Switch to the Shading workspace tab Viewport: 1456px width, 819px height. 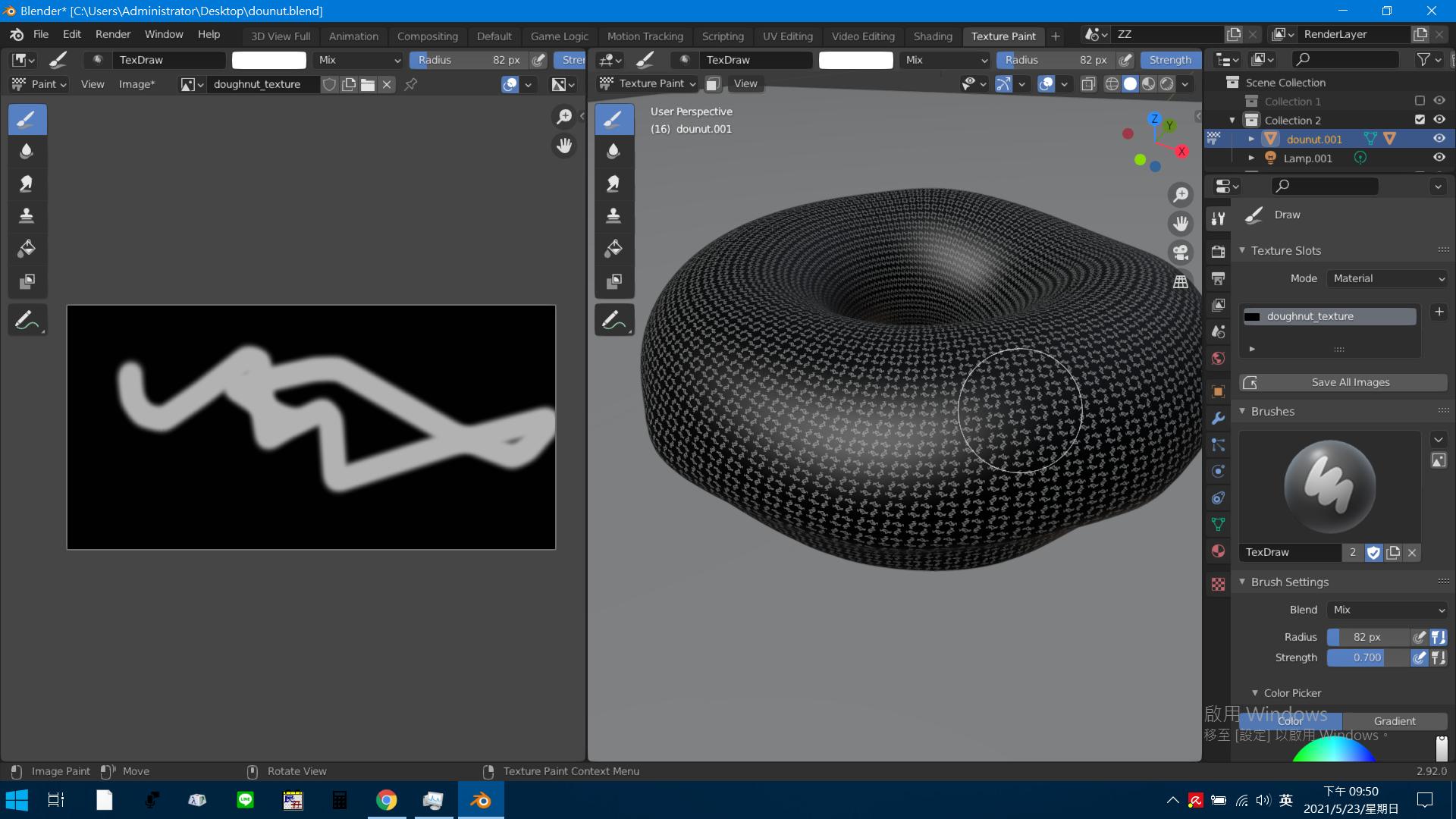coord(932,34)
